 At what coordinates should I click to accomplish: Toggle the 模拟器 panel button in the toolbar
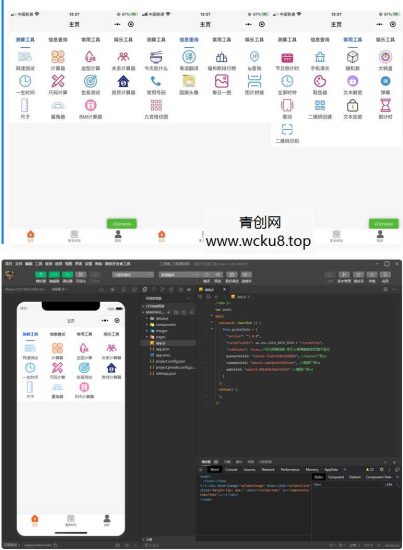41,276
